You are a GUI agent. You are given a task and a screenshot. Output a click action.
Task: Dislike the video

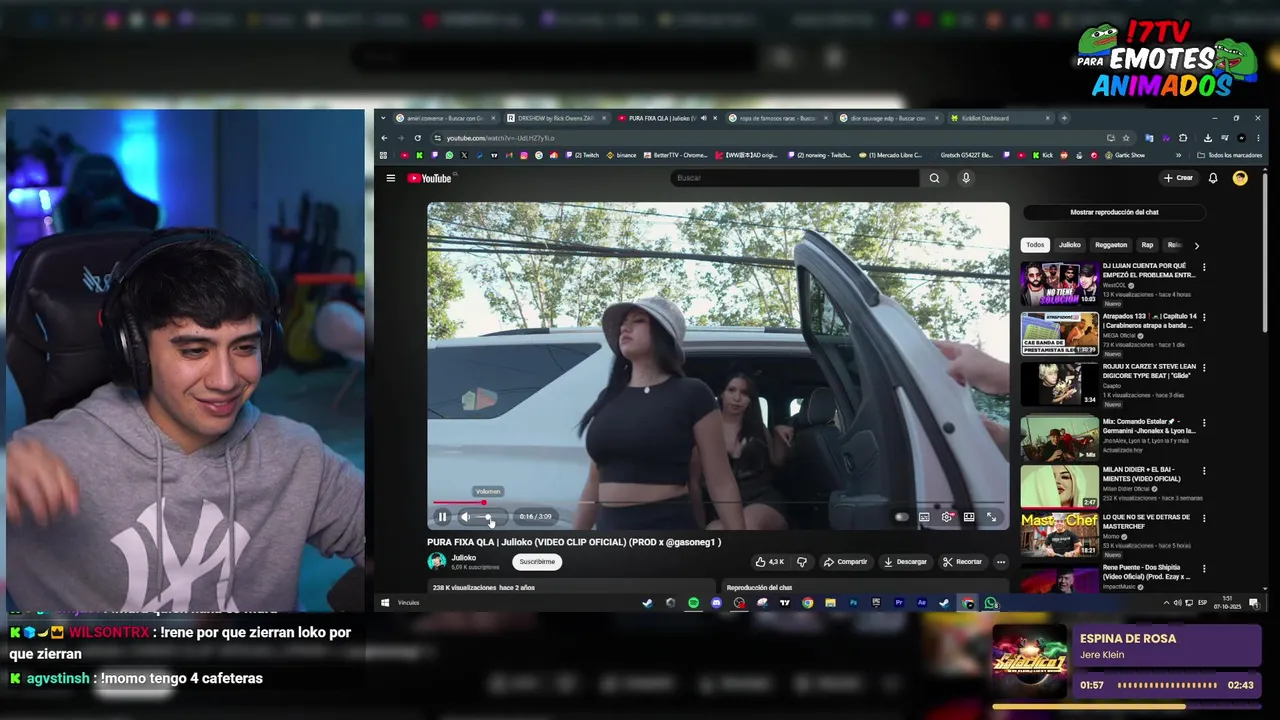801,562
